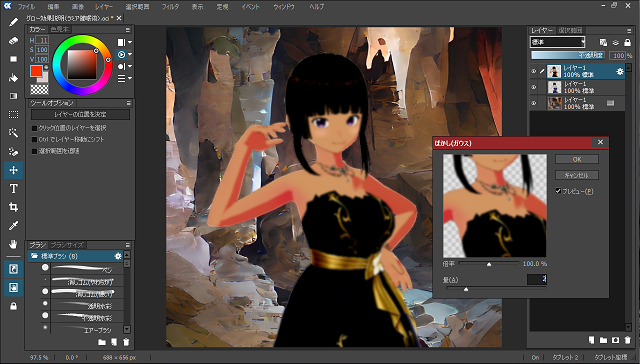Select the Eyedropper tool
The height and width of the screenshot is (364, 640).
pyautogui.click(x=13, y=226)
